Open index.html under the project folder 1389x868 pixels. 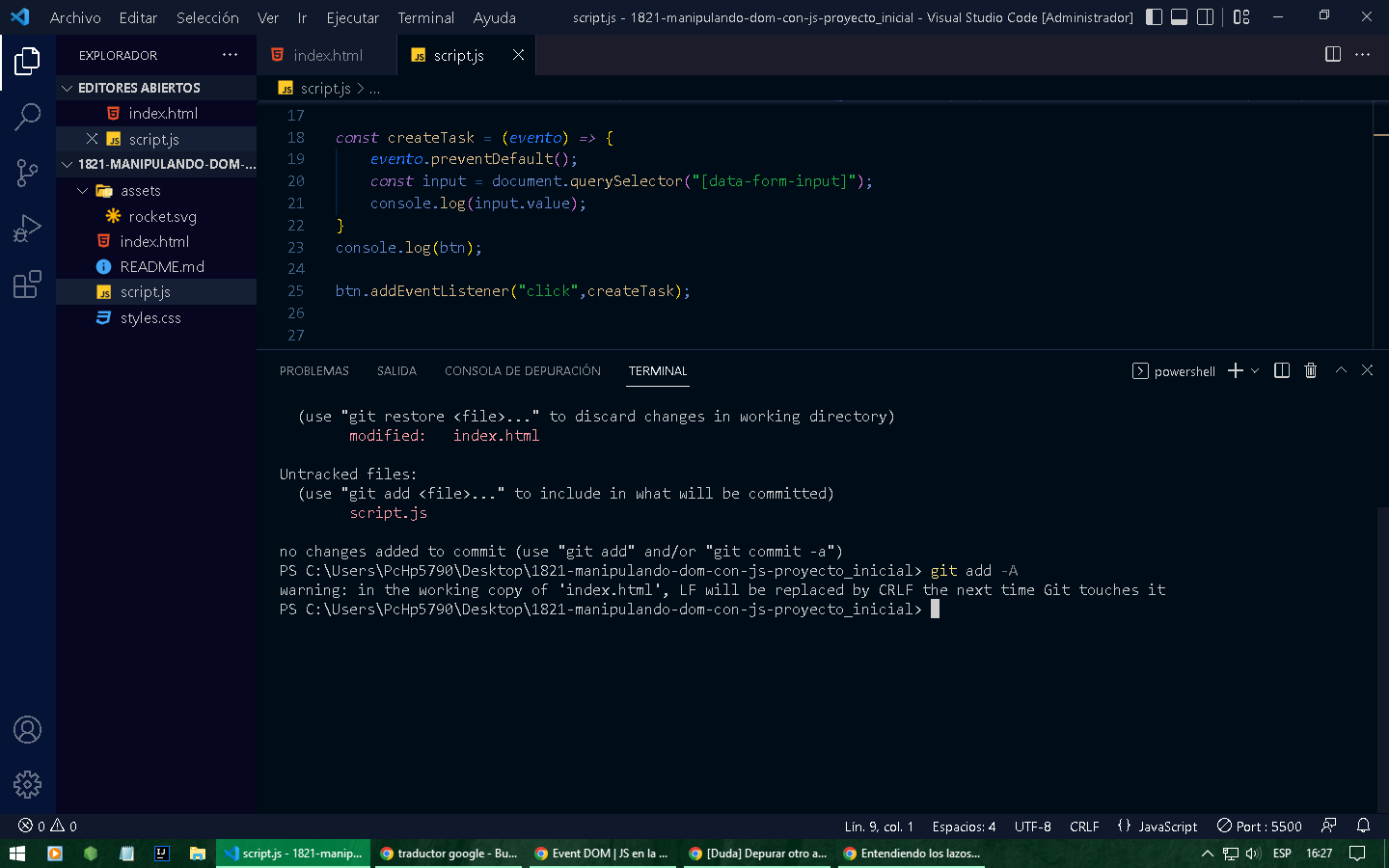point(156,241)
